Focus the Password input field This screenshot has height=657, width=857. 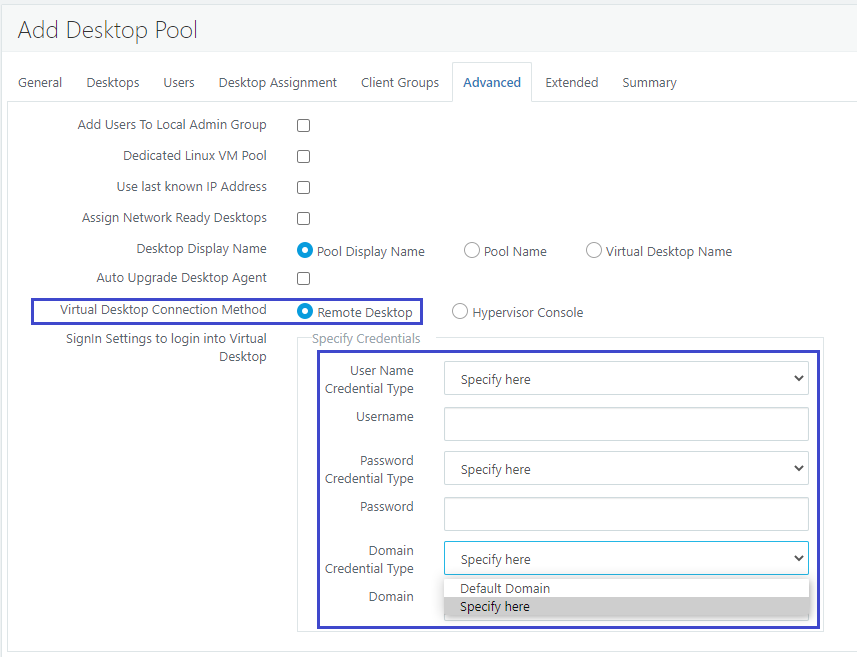point(626,514)
